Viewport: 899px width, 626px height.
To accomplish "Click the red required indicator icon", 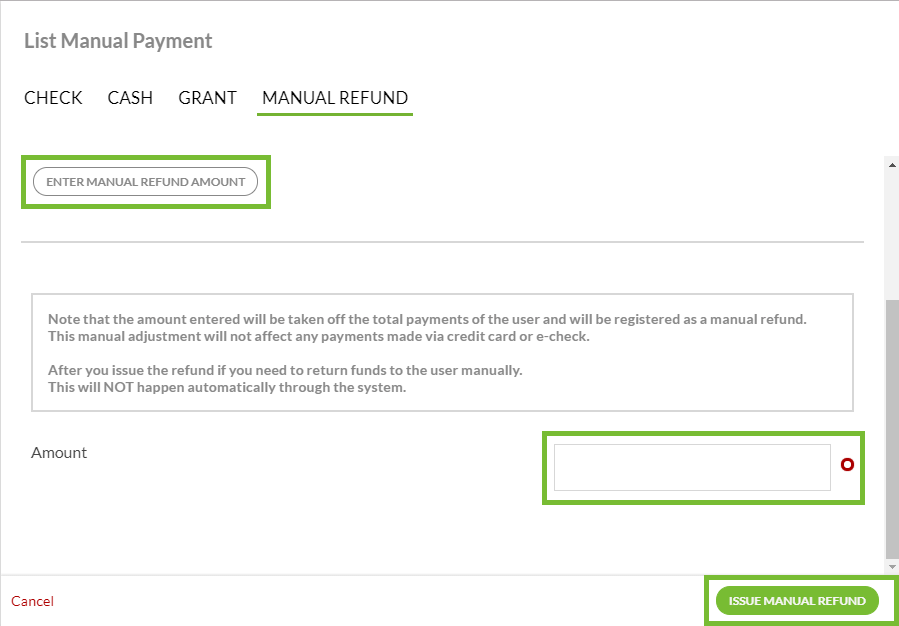I will click(848, 464).
